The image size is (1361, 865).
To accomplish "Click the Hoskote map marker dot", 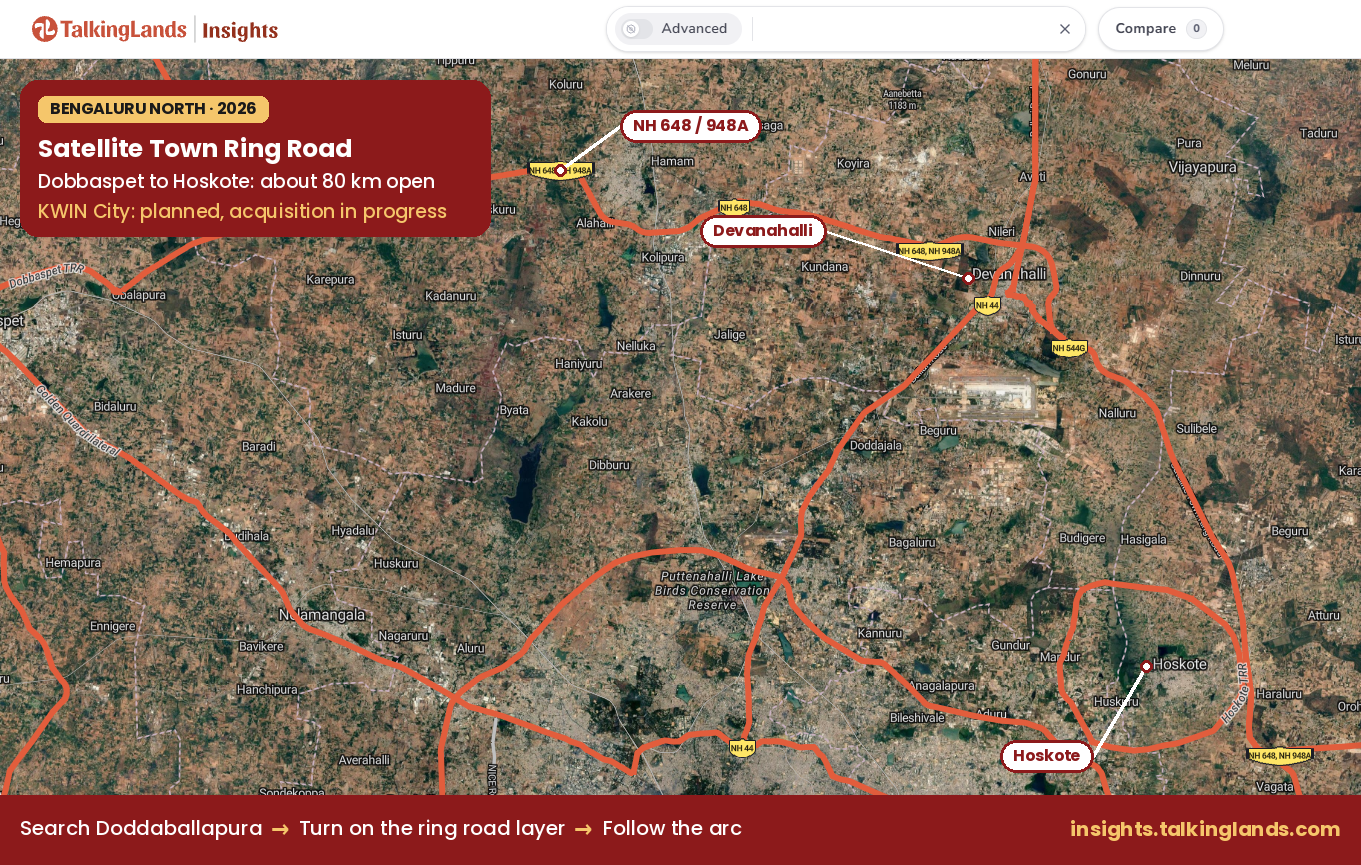I will pos(1146,666).
